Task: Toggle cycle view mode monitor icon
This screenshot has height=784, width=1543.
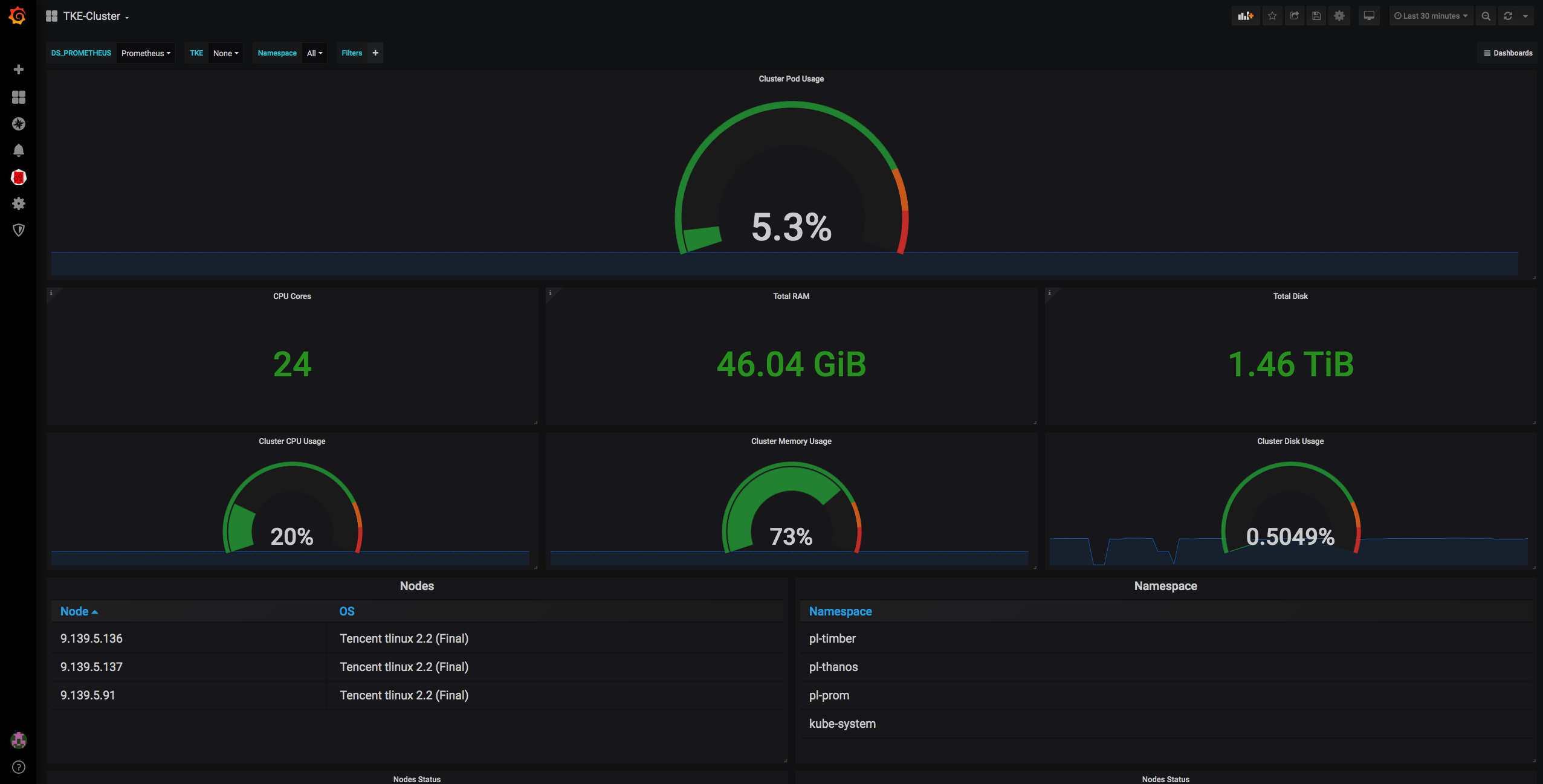Action: click(1369, 16)
